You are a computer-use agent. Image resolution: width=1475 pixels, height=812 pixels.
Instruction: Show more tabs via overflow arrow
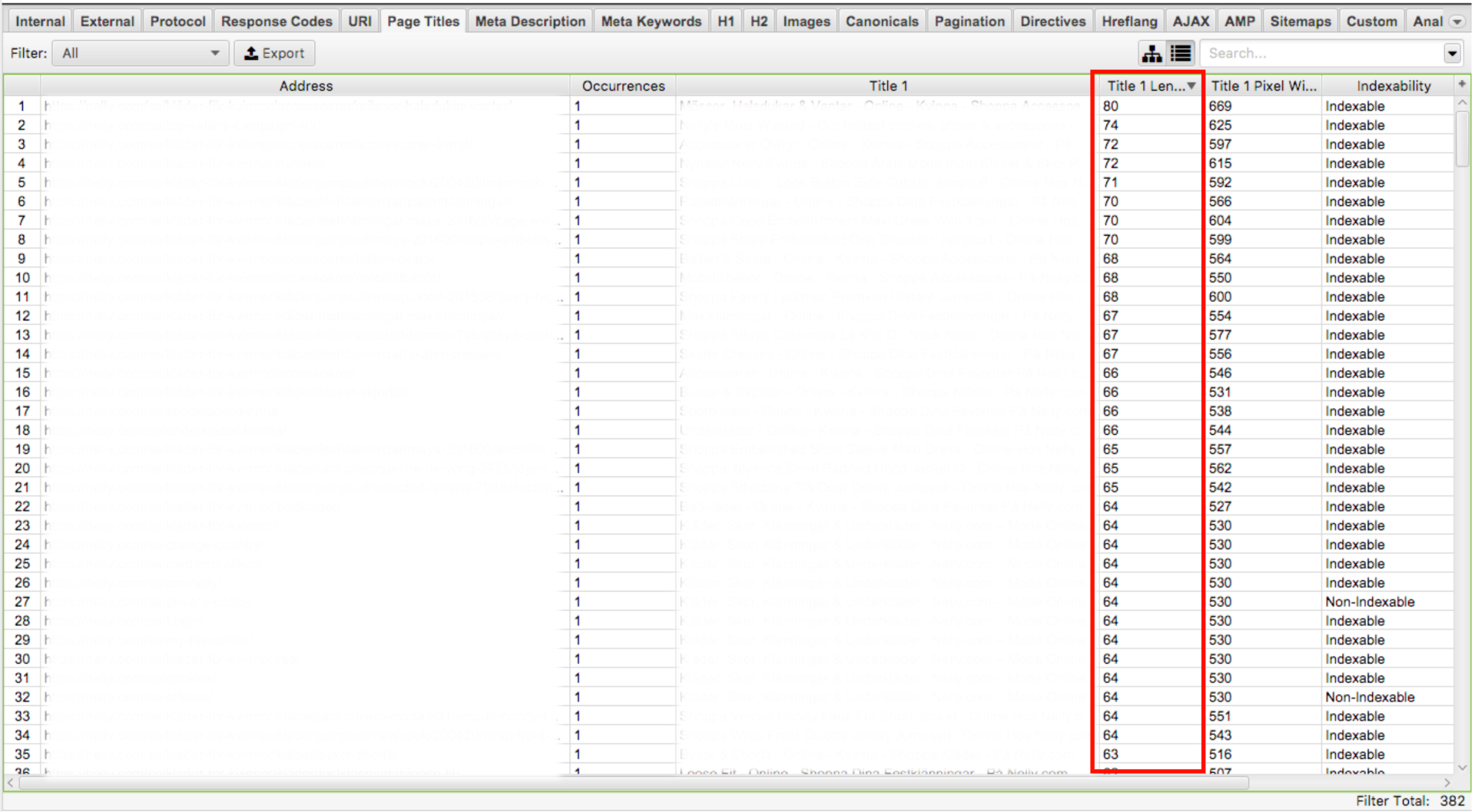pos(1457,22)
